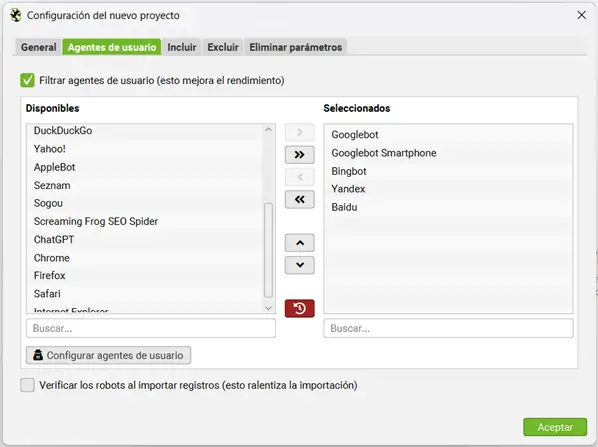Click the green Aceptar button
This screenshot has width=598, height=447.
(x=555, y=427)
